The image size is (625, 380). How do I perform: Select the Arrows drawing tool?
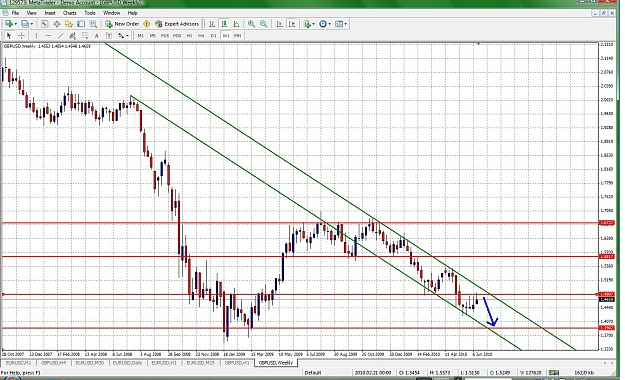pyautogui.click(x=121, y=36)
